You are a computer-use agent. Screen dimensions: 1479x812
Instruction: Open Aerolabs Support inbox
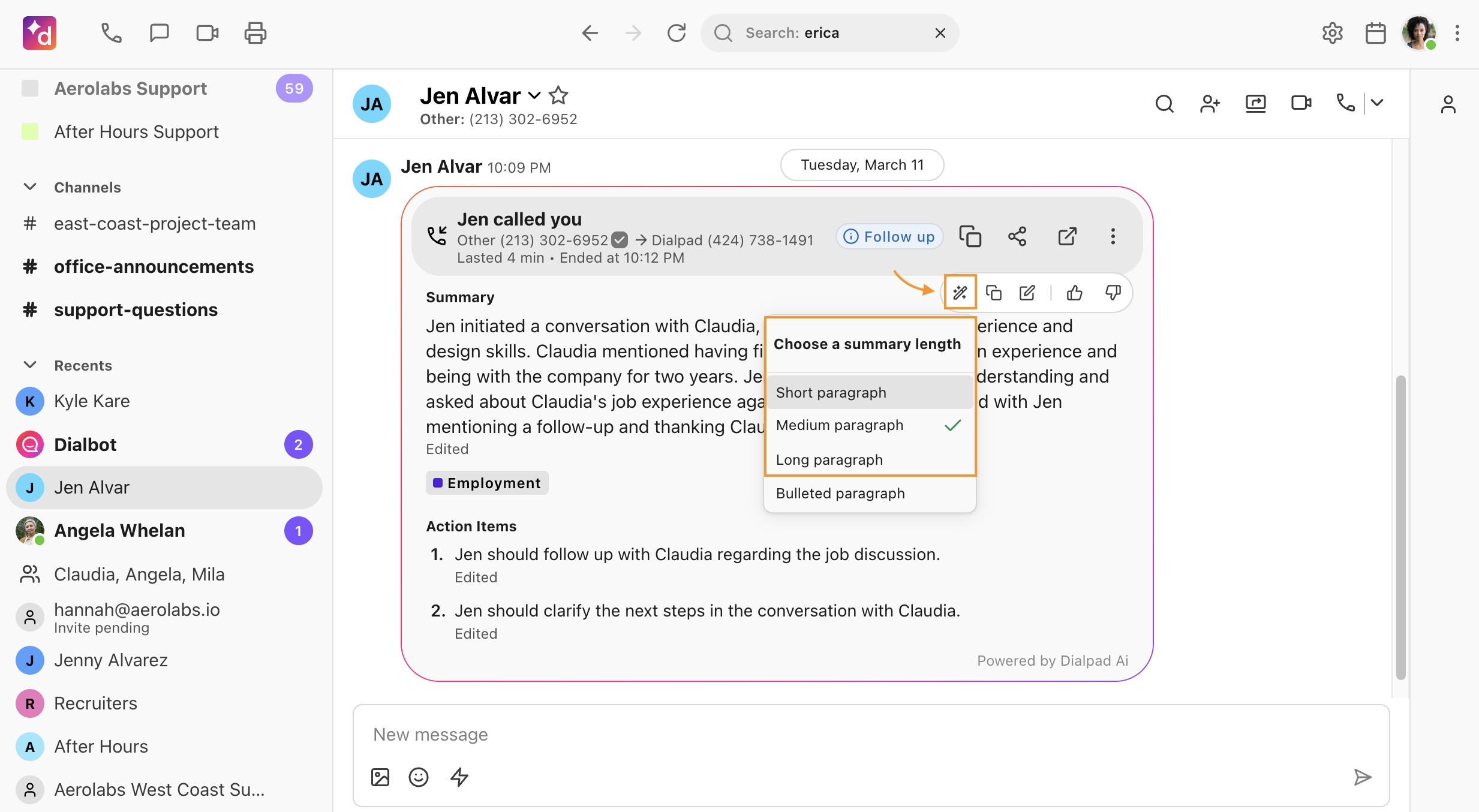pos(164,89)
